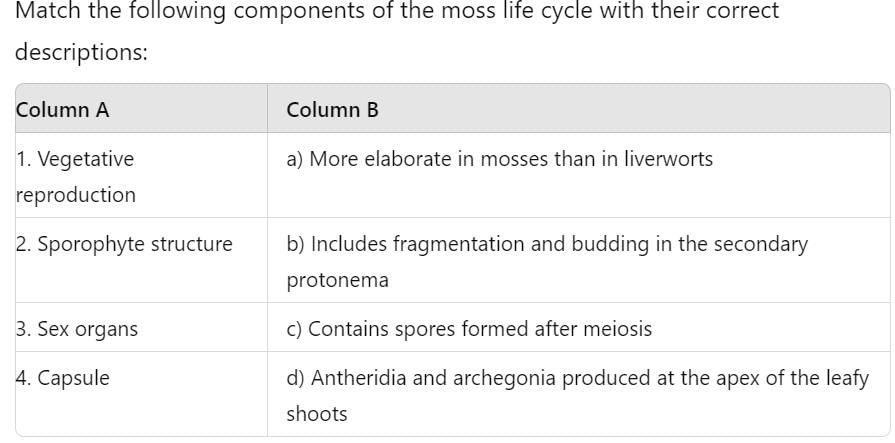Click description d) about antheridia and archegonia
This screenshot has height=443, width=895.
(577, 395)
